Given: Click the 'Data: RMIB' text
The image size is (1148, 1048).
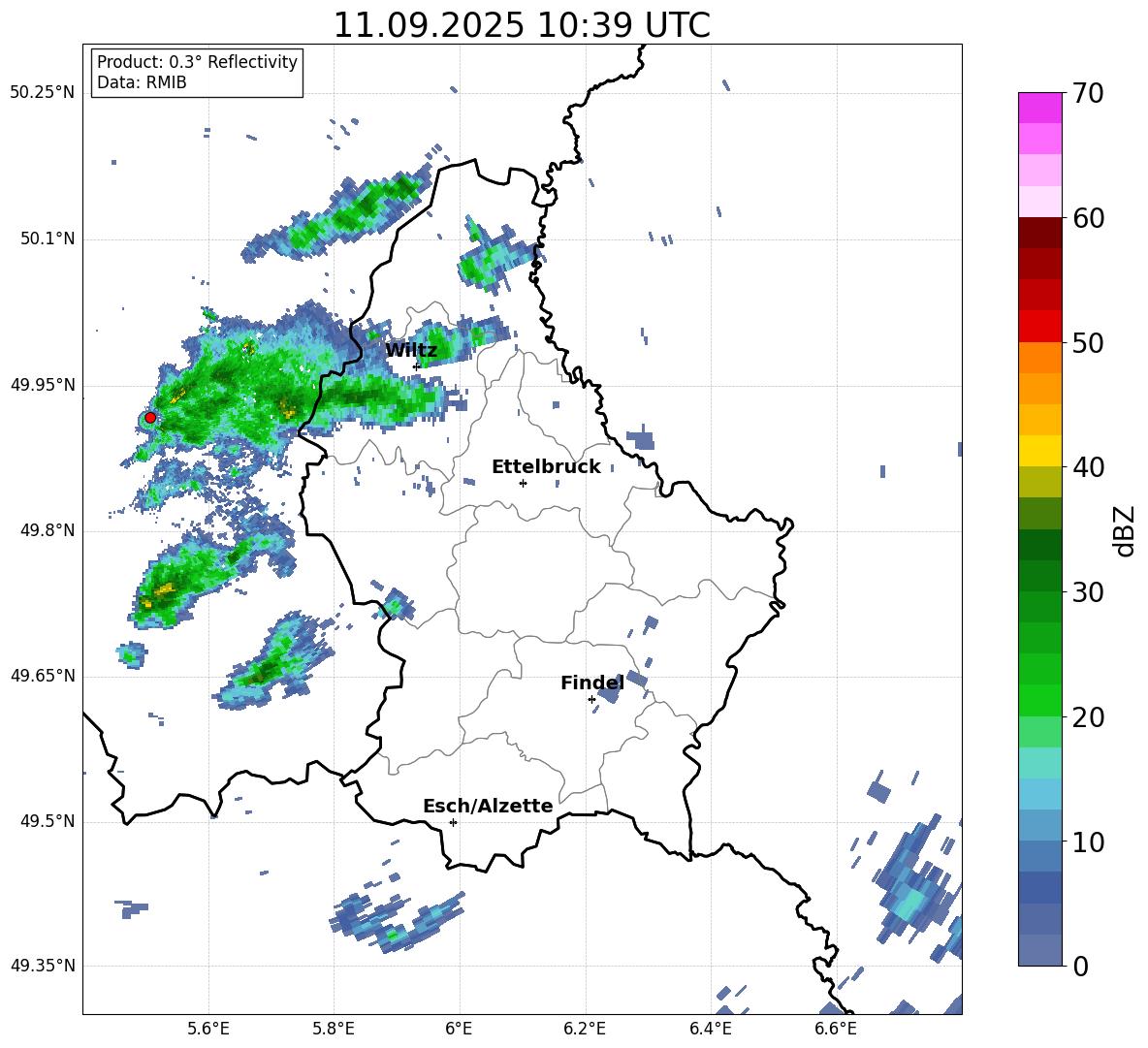Looking at the screenshot, I should pos(142,82).
